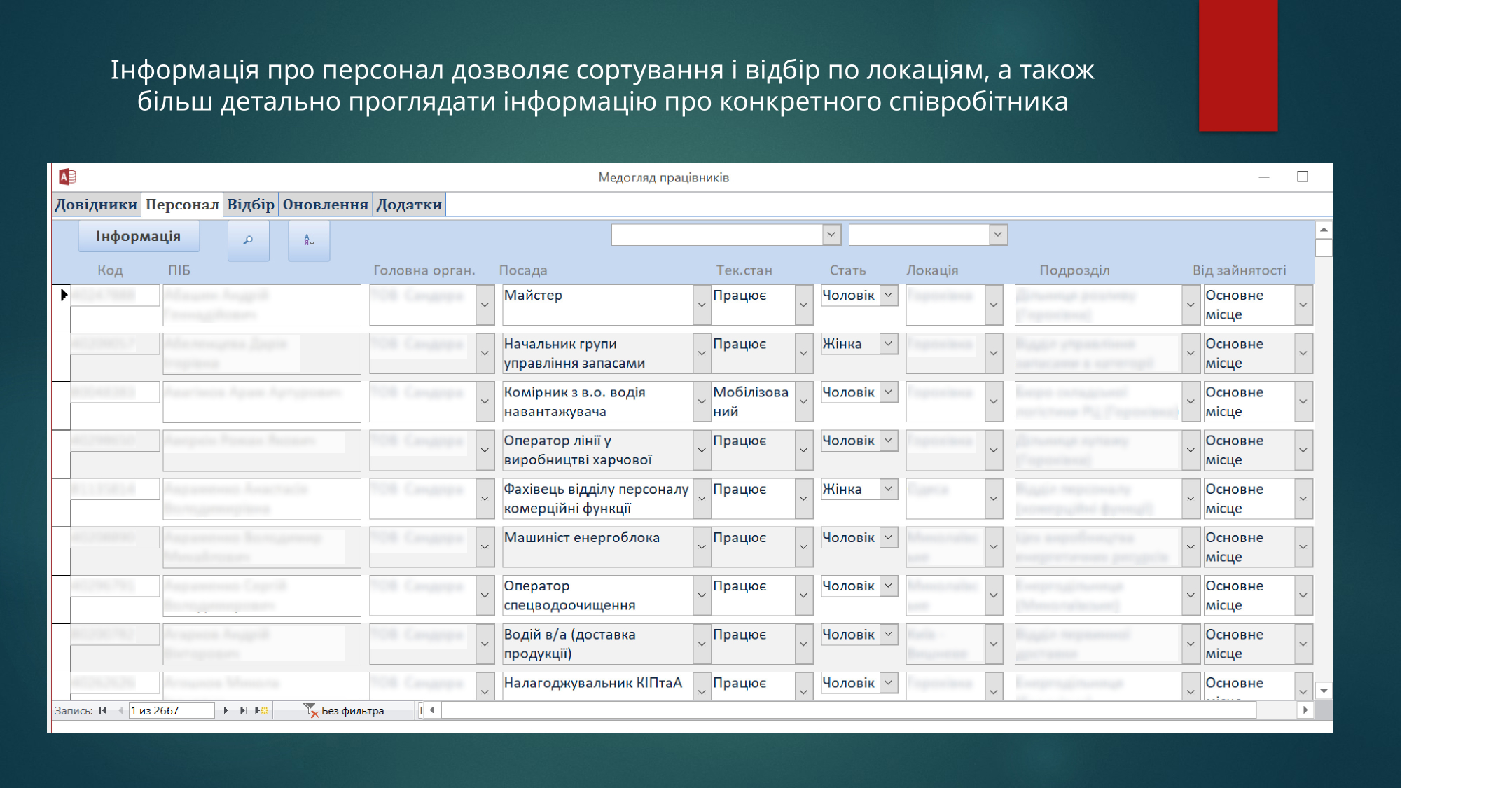Click the 'Від зайнятості' column header label
The height and width of the screenshot is (788, 1512).
[1240, 270]
